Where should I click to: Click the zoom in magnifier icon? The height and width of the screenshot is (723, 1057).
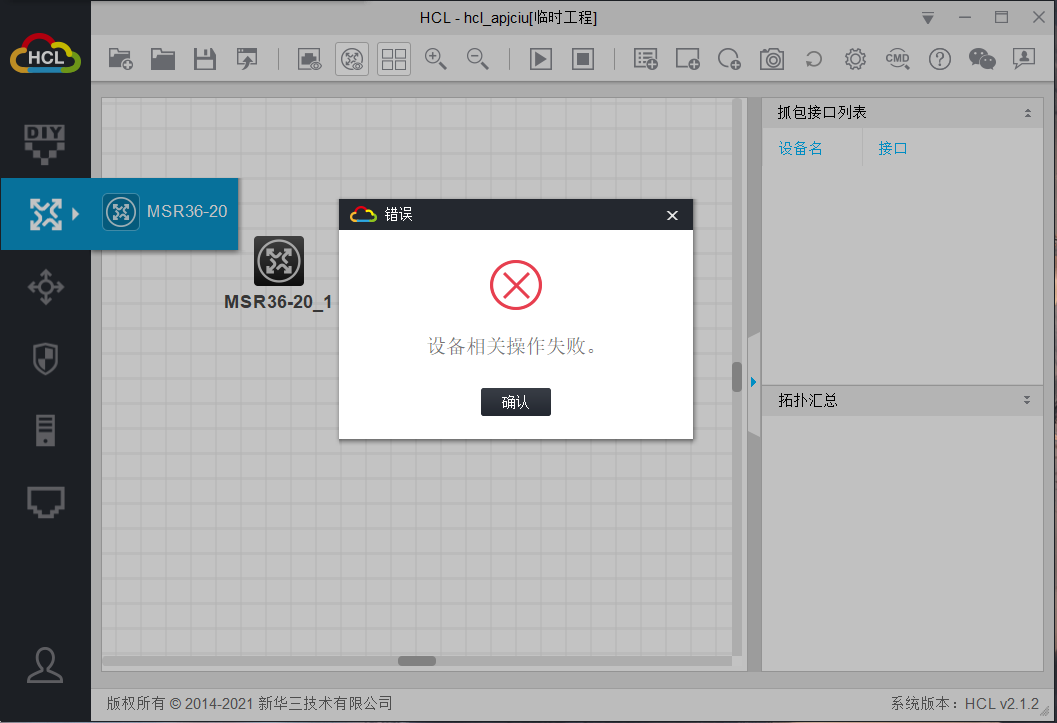(435, 59)
